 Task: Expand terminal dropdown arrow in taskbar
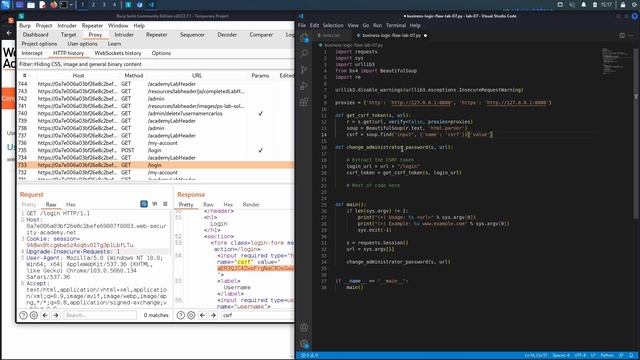tap(71, 5)
